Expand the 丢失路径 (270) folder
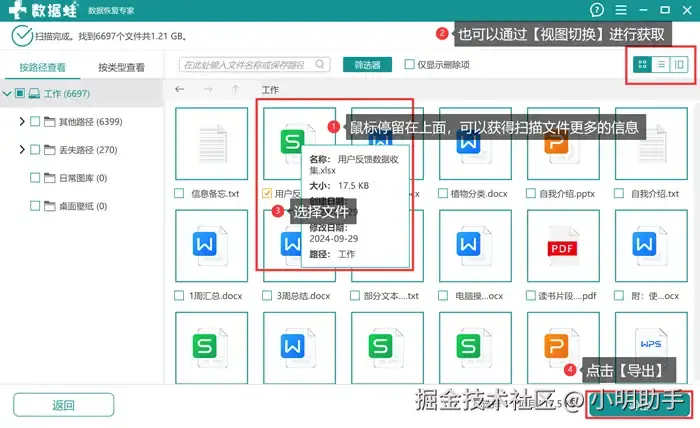 tap(21, 150)
